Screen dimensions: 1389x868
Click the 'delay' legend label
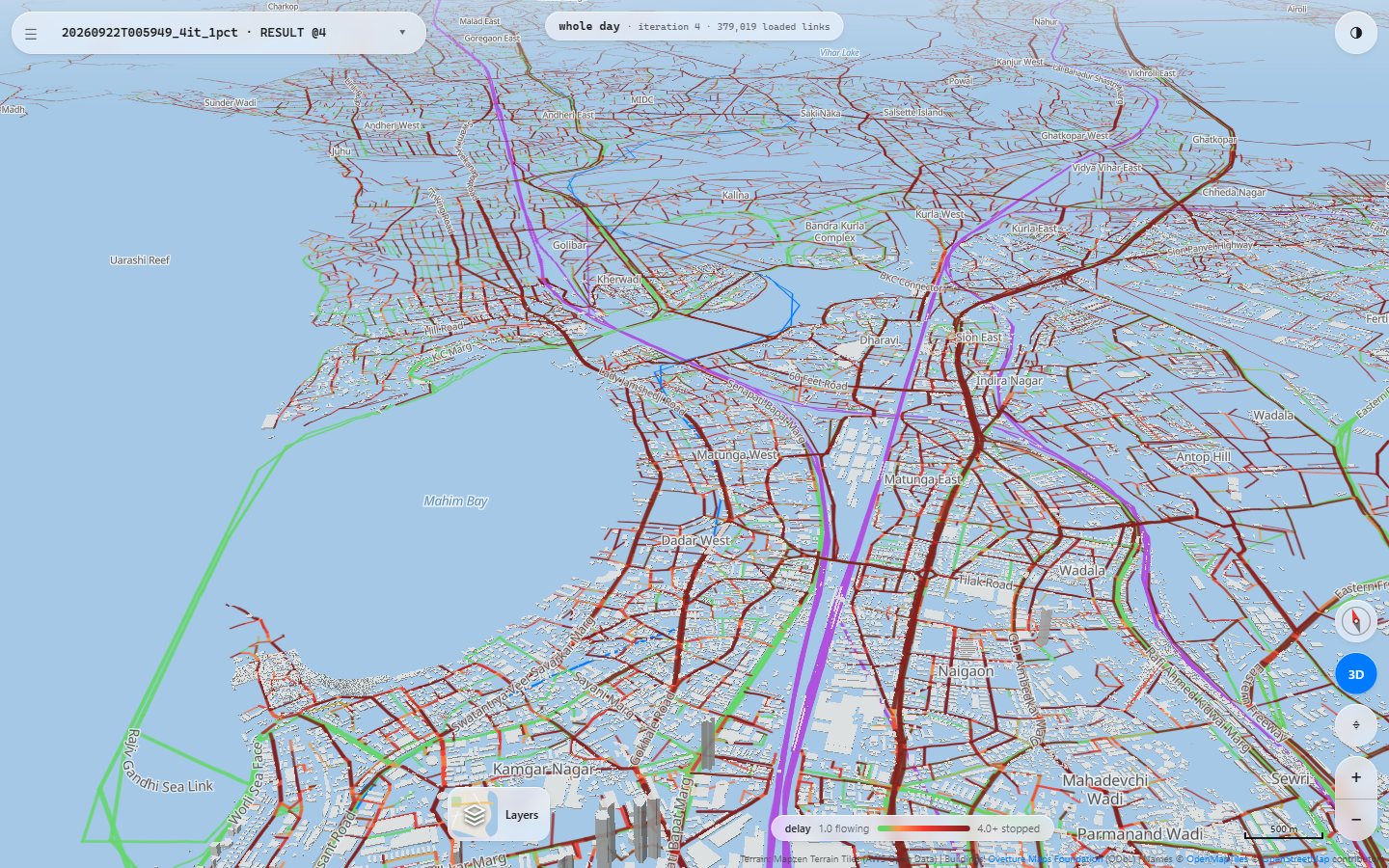point(798,828)
